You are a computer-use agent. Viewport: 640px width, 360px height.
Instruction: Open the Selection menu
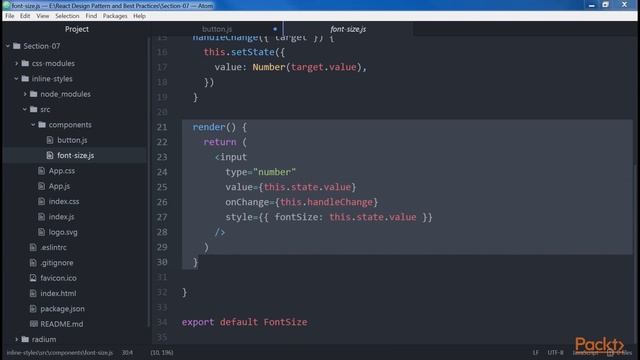[67, 16]
